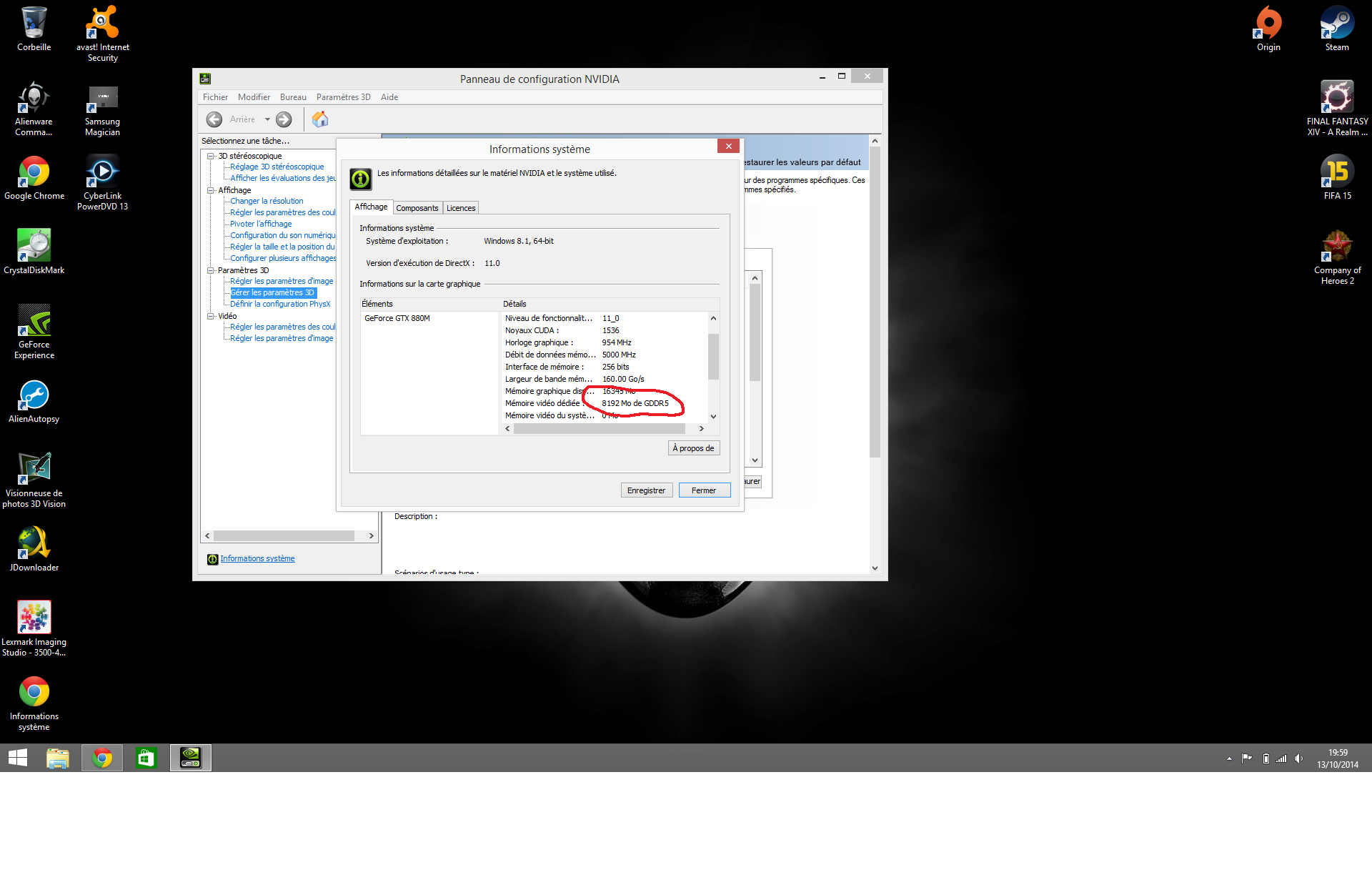This screenshot has width=1372, height=875.
Task: Click the forward arrow in NVIDIA toolbar
Action: click(284, 119)
